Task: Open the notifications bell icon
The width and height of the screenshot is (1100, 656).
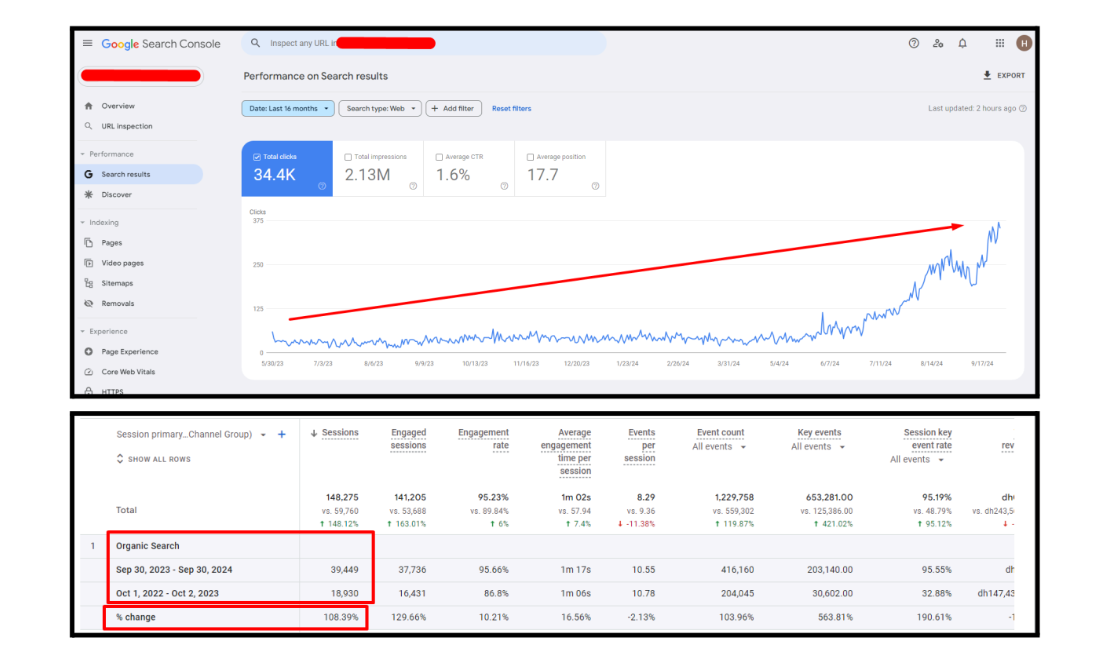Action: click(962, 43)
